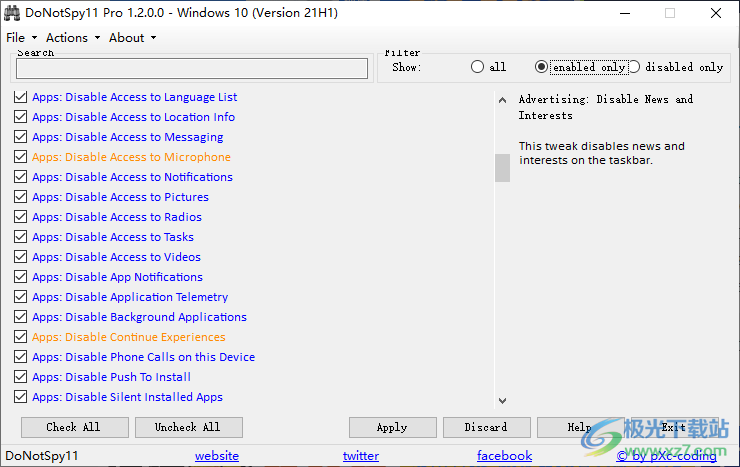Uncheck Disable Access to Location Info
Viewport: 740px width, 467px height.
tap(20, 117)
